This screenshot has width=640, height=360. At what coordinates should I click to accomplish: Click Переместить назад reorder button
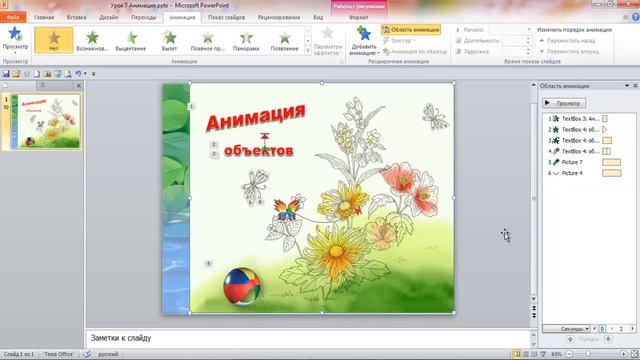pyautogui.click(x=567, y=40)
